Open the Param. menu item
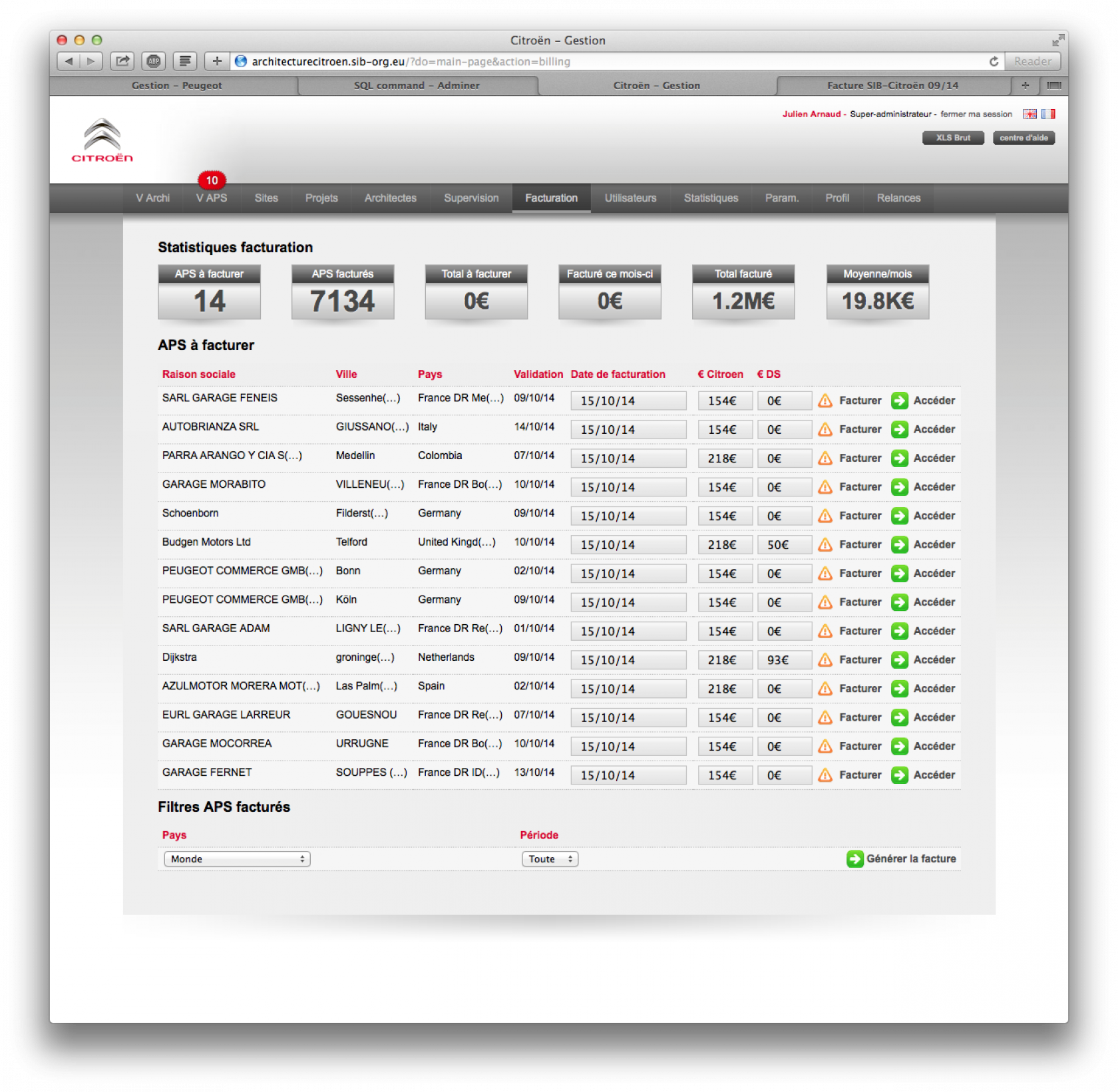The height and width of the screenshot is (1092, 1118). point(782,198)
